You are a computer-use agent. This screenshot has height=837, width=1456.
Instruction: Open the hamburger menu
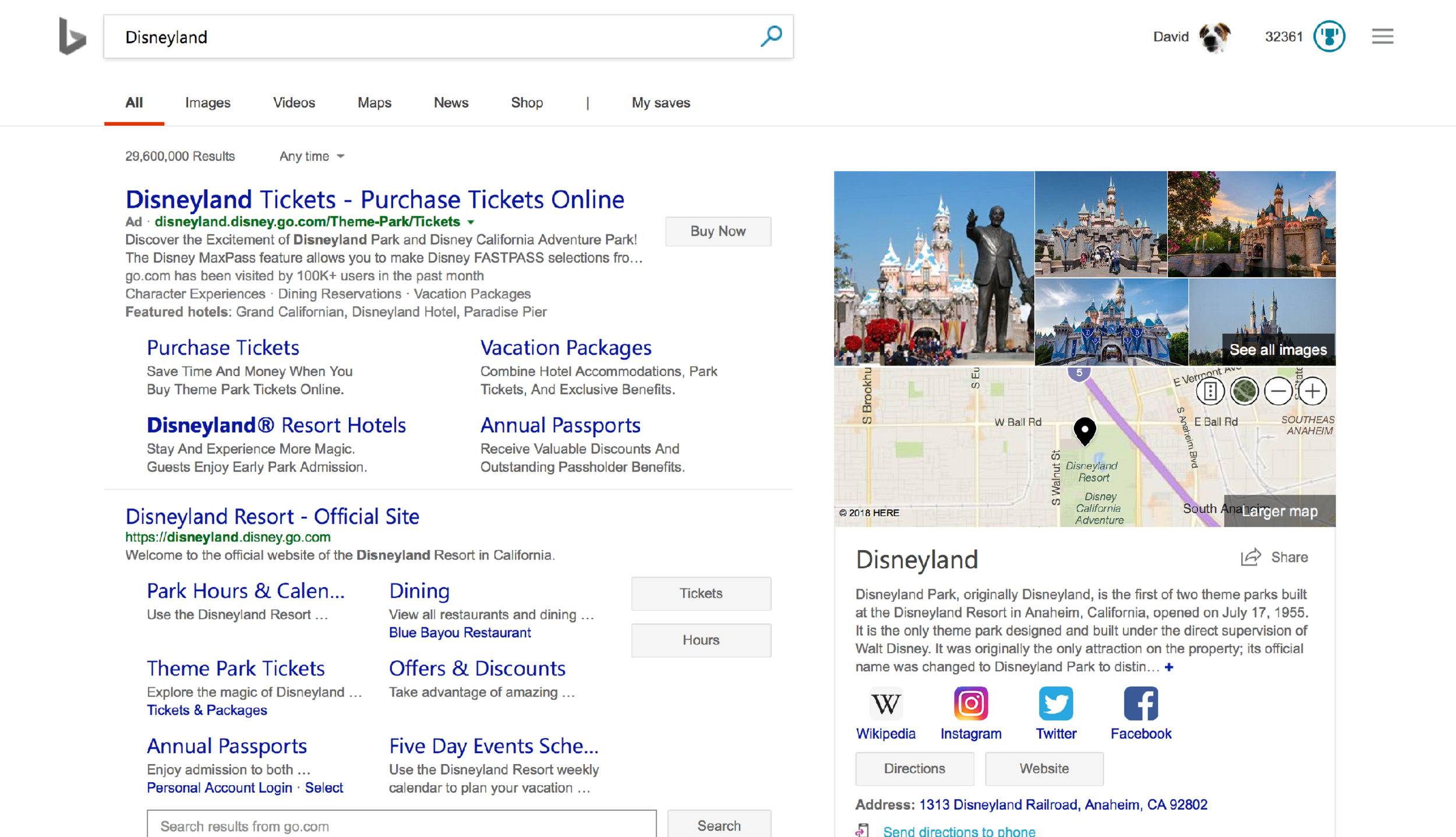(1382, 37)
